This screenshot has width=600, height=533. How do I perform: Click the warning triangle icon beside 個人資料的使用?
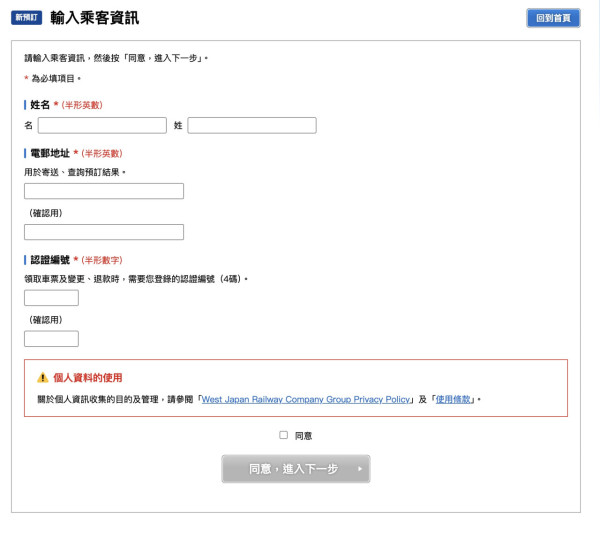click(x=42, y=378)
